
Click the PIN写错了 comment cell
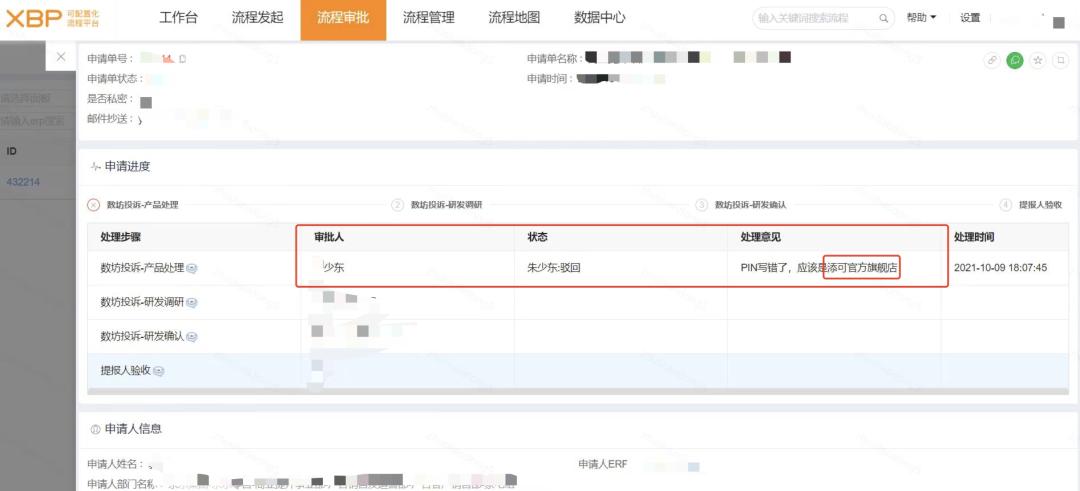point(818,268)
